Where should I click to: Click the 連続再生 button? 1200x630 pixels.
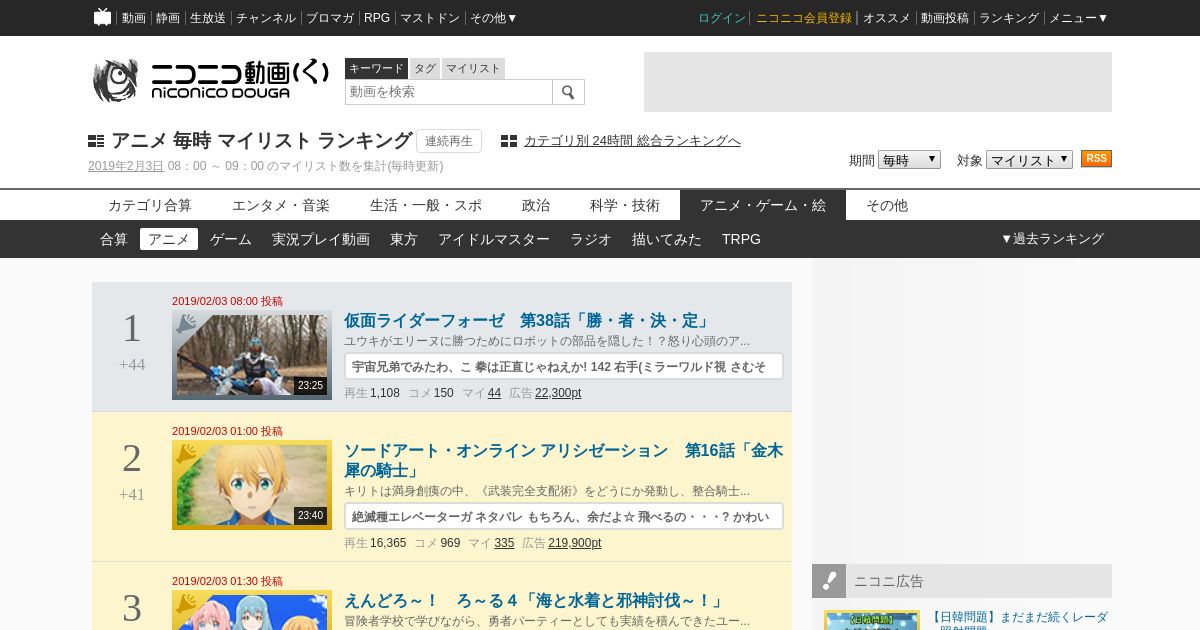pyautogui.click(x=449, y=141)
